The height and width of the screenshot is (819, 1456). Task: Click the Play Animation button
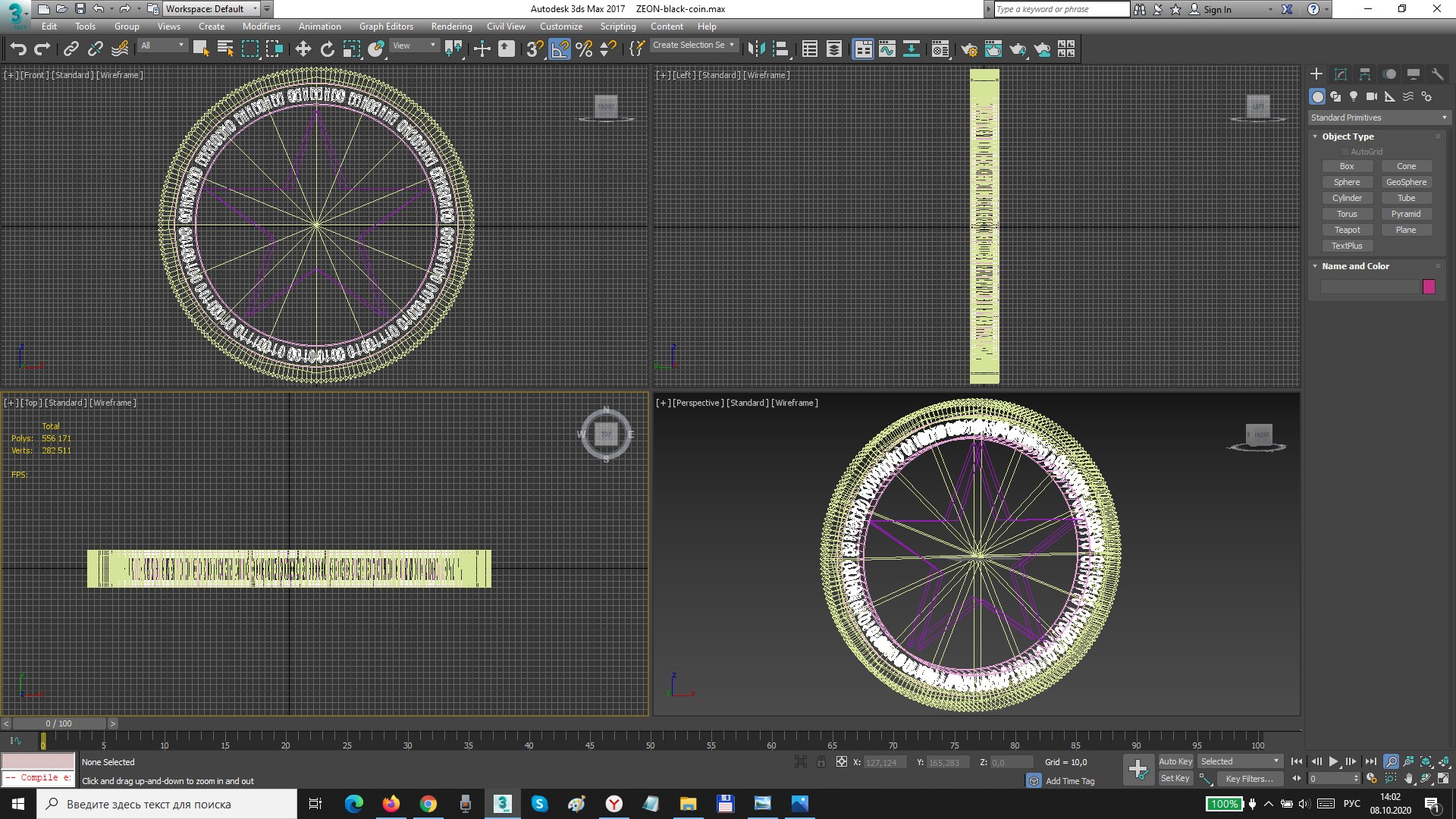pos(1334,761)
